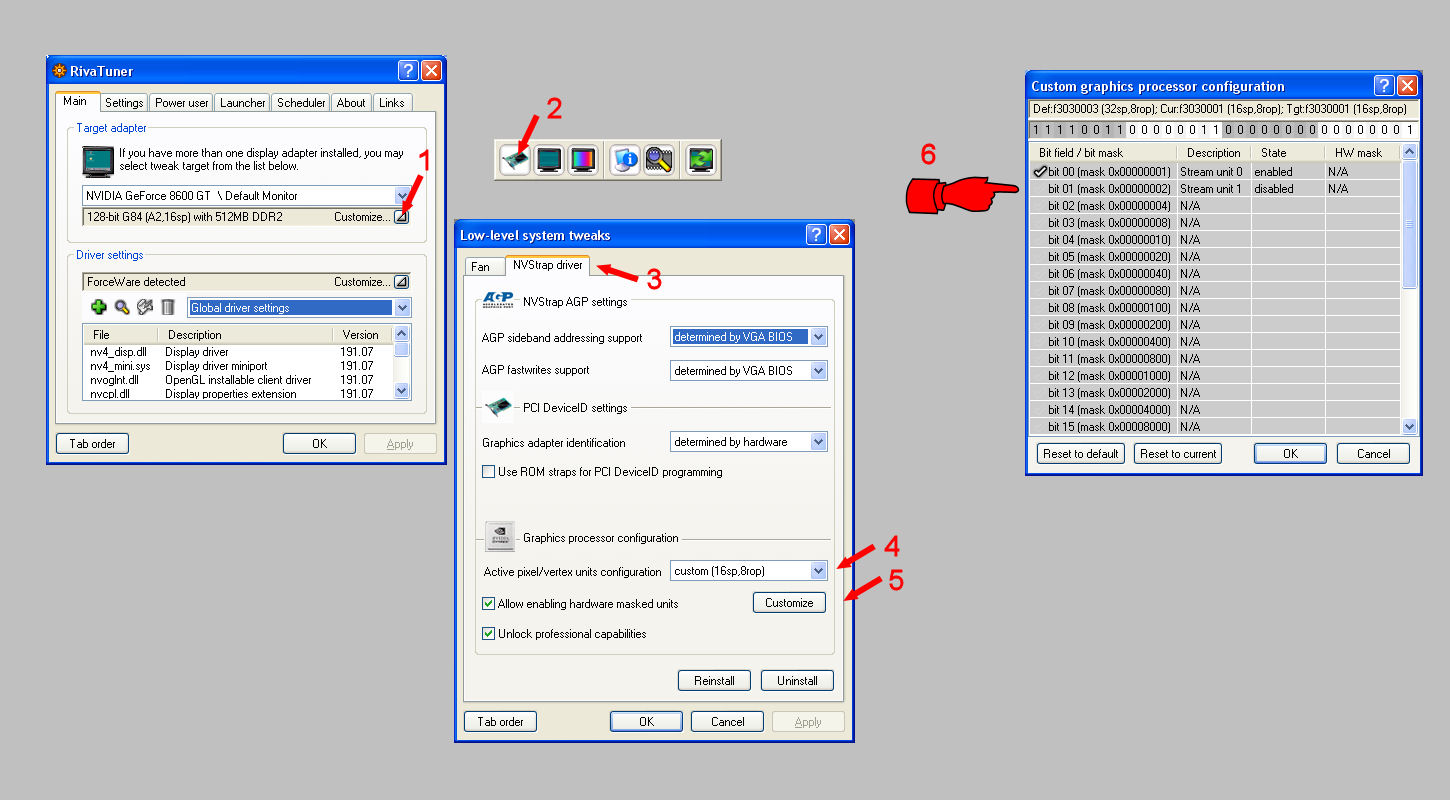Click the teal monitor icon in toolbar strip
This screenshot has height=800, width=1450.
point(549,160)
